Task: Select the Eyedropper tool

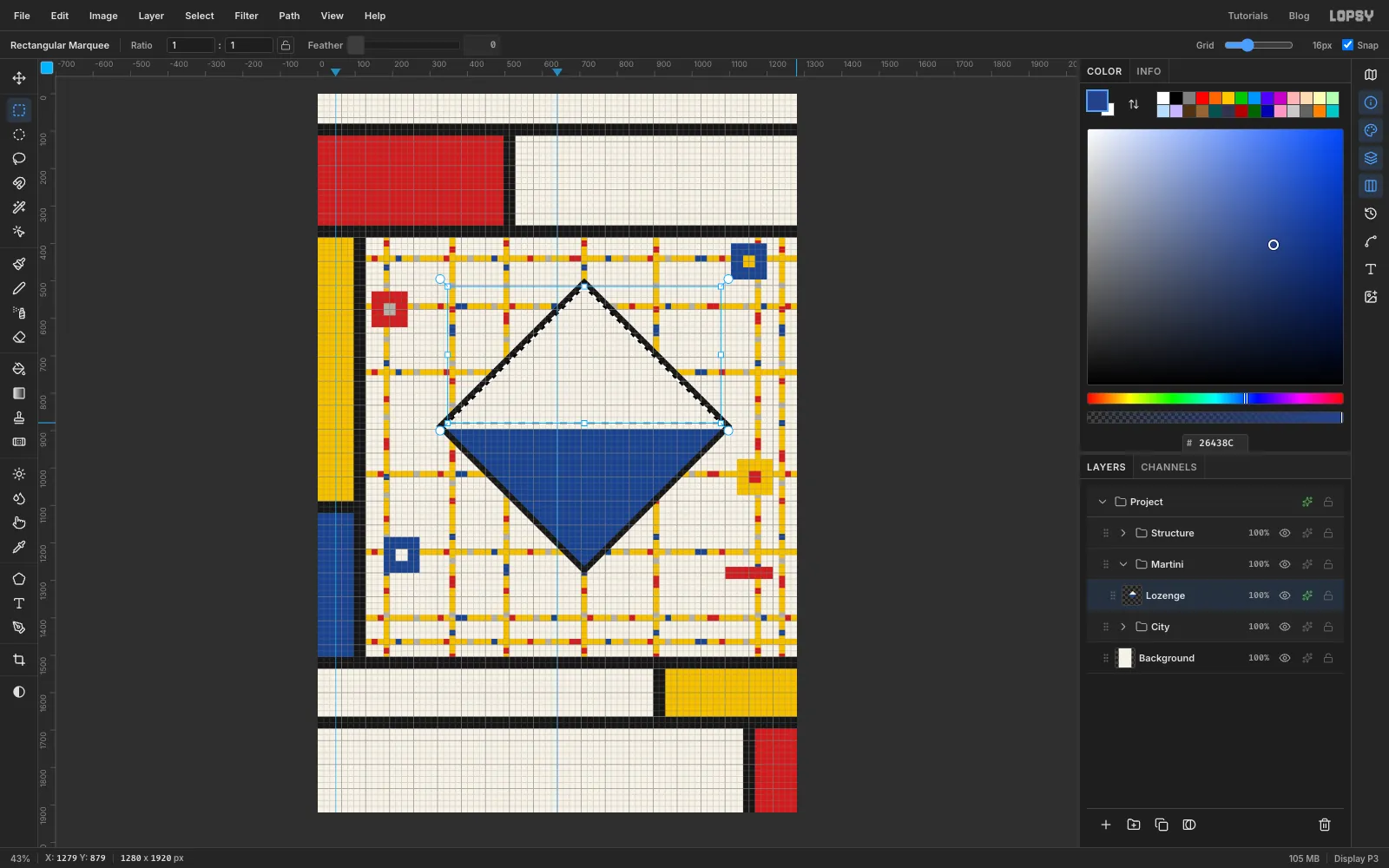Action: coord(19,547)
